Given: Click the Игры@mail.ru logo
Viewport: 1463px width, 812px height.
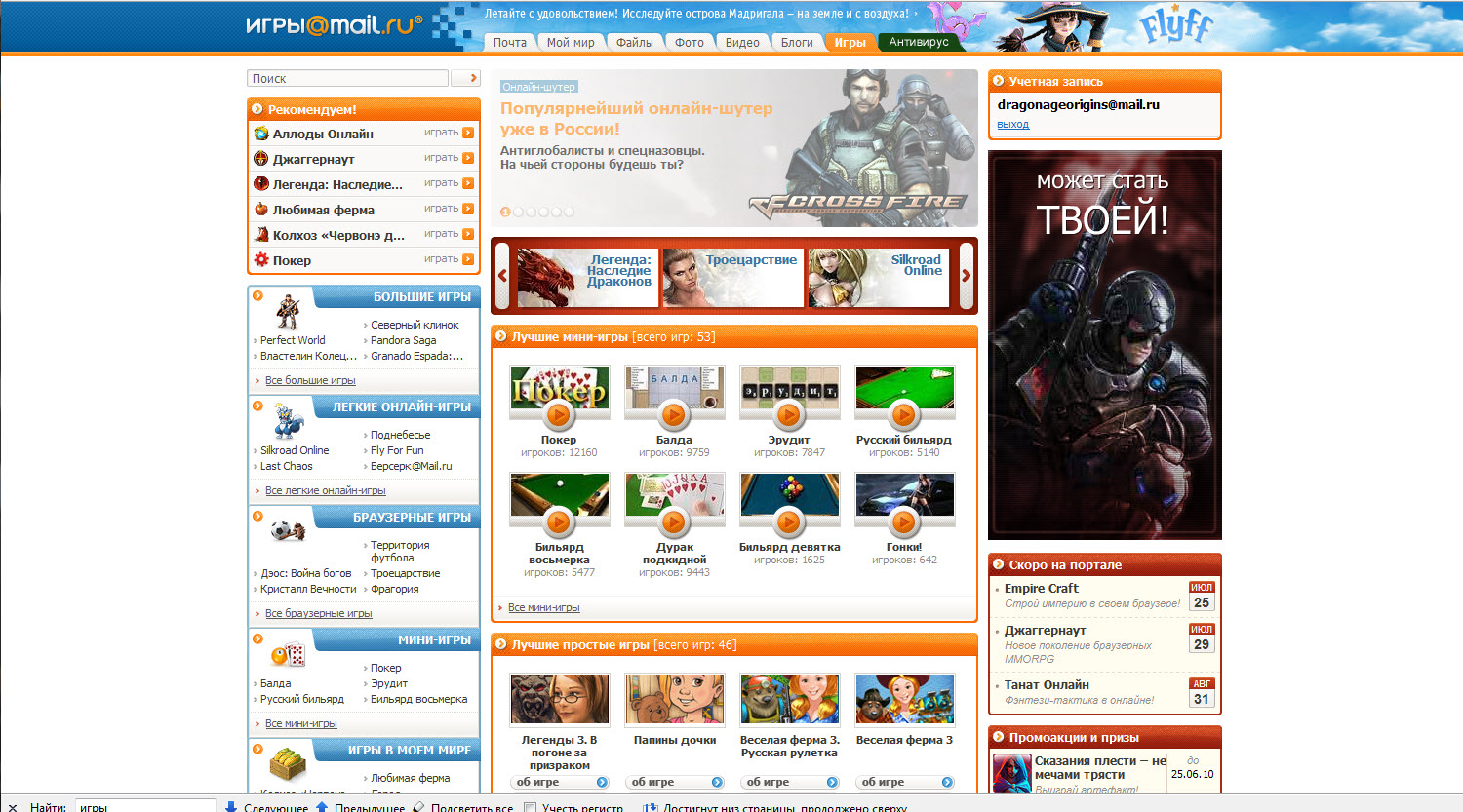Looking at the screenshot, I should tap(335, 24).
